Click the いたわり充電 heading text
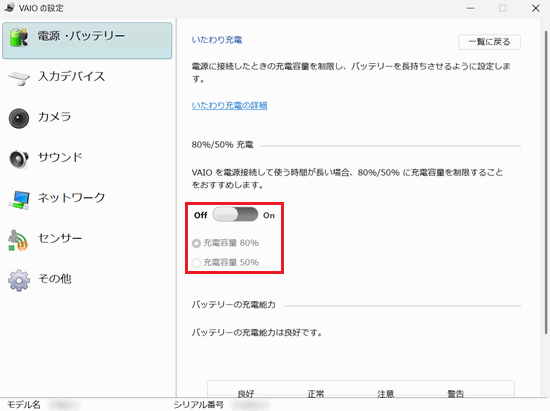The width and height of the screenshot is (550, 411). 217,40
